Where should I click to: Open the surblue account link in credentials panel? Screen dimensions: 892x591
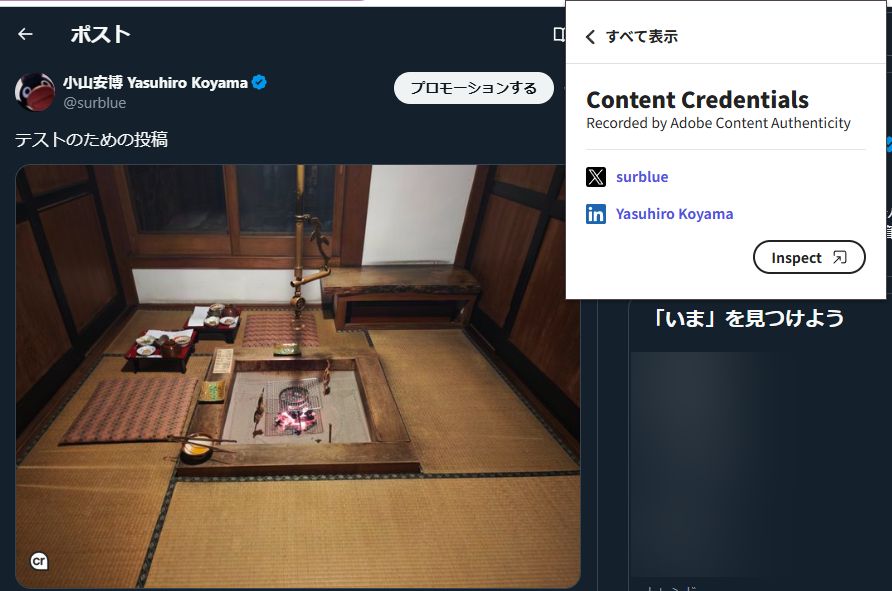[640, 177]
